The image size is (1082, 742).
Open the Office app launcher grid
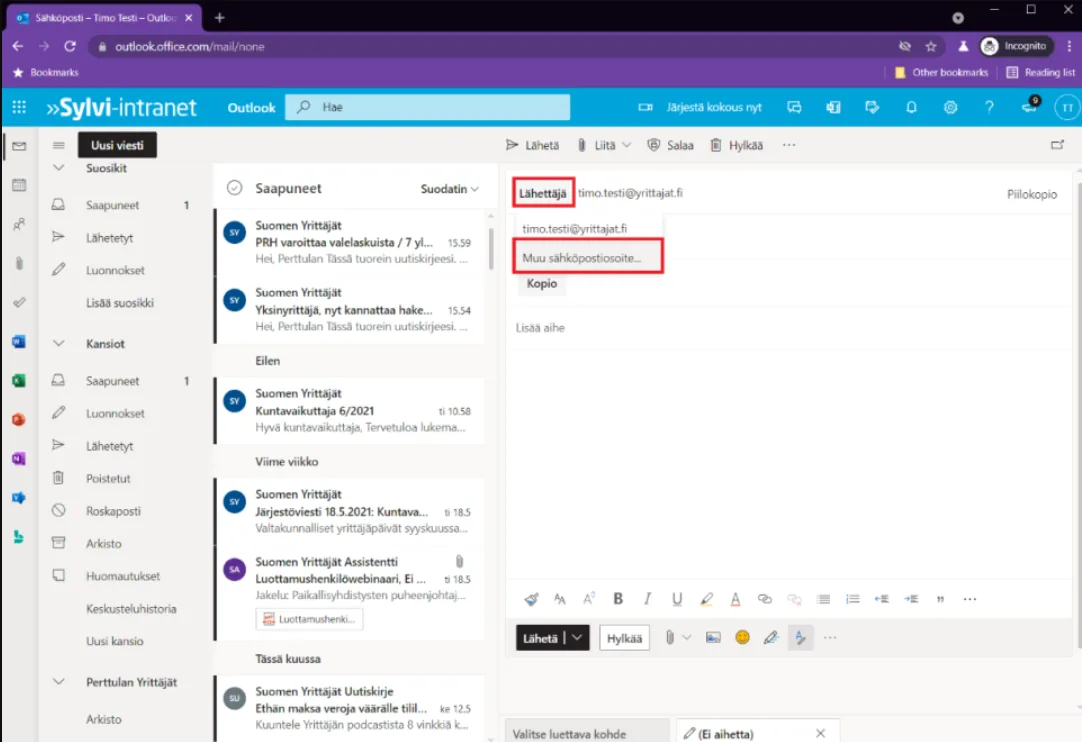(x=19, y=108)
